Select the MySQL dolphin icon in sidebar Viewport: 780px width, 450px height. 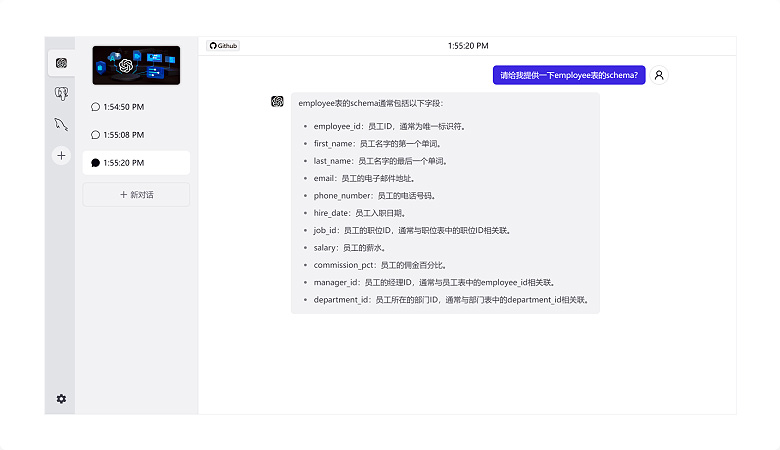click(x=61, y=124)
